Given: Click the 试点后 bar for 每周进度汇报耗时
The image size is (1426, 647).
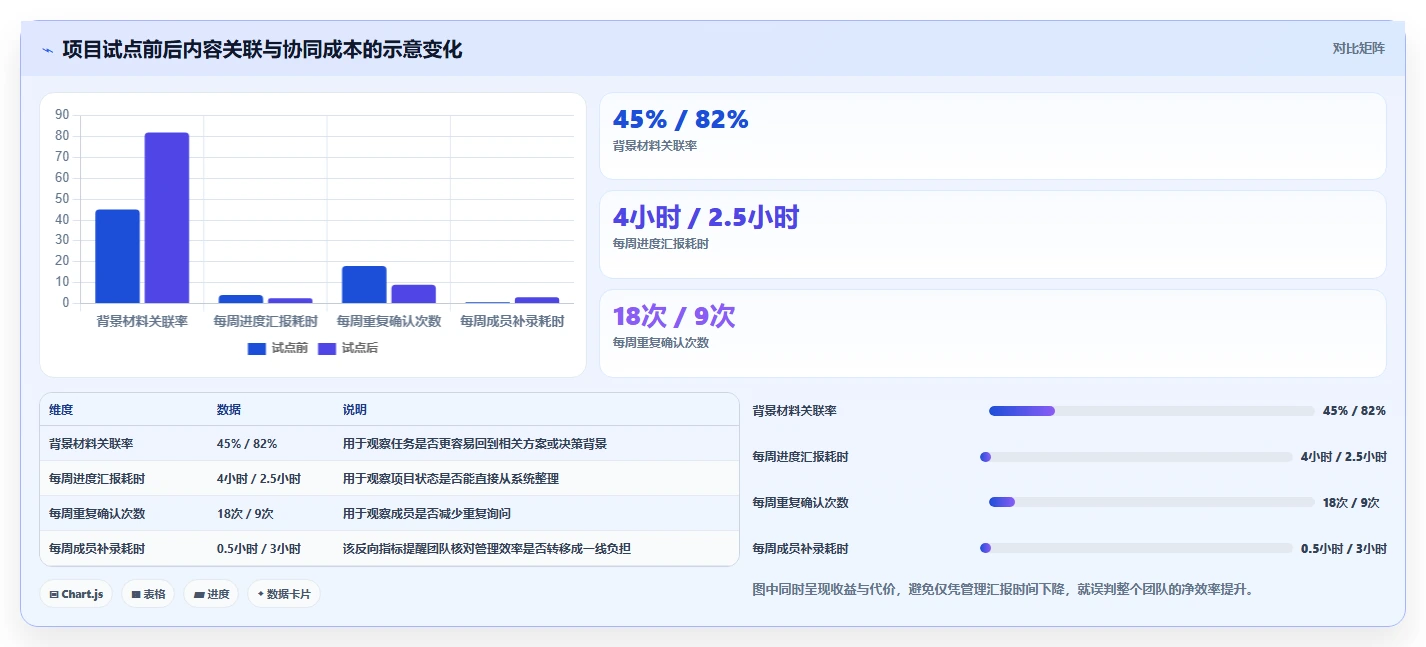Looking at the screenshot, I should click(290, 300).
